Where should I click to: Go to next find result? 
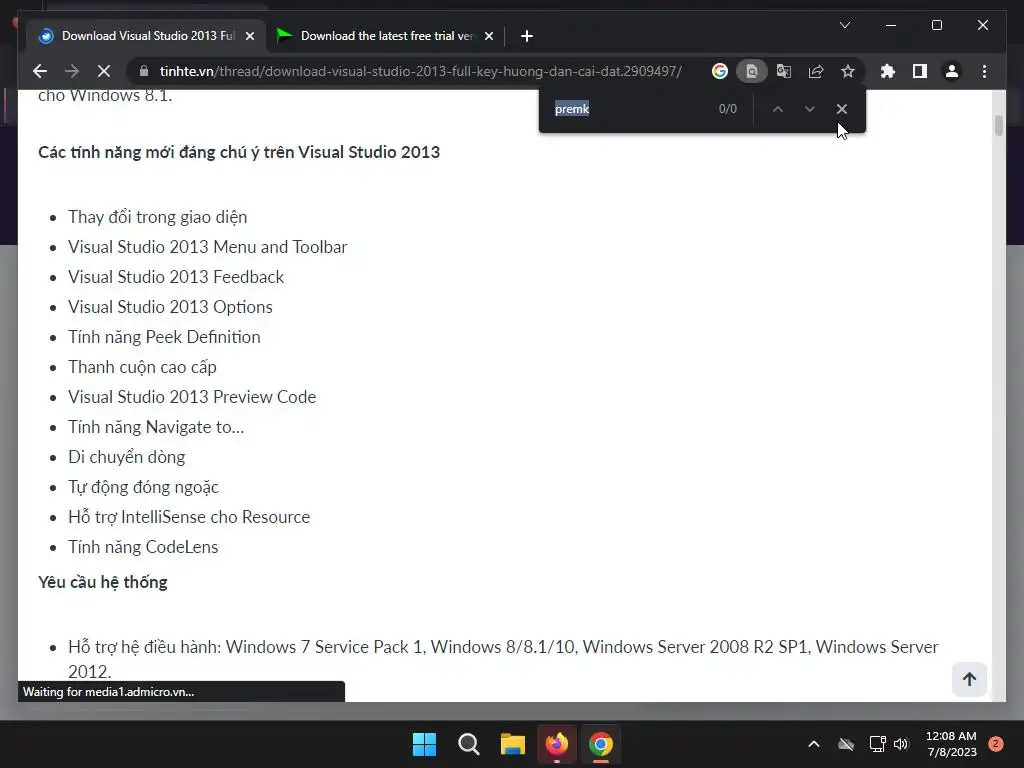[x=810, y=109]
